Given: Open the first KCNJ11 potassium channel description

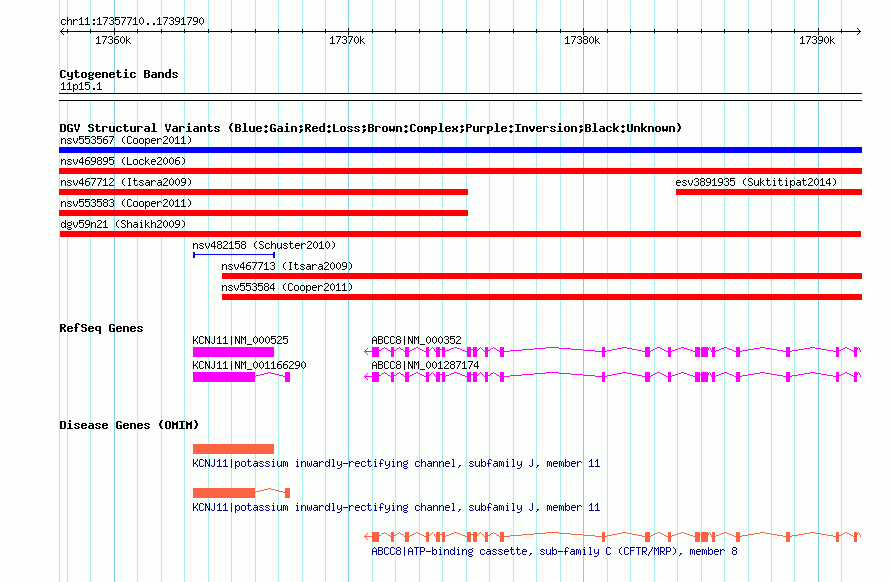Looking at the screenshot, I should [x=396, y=463].
